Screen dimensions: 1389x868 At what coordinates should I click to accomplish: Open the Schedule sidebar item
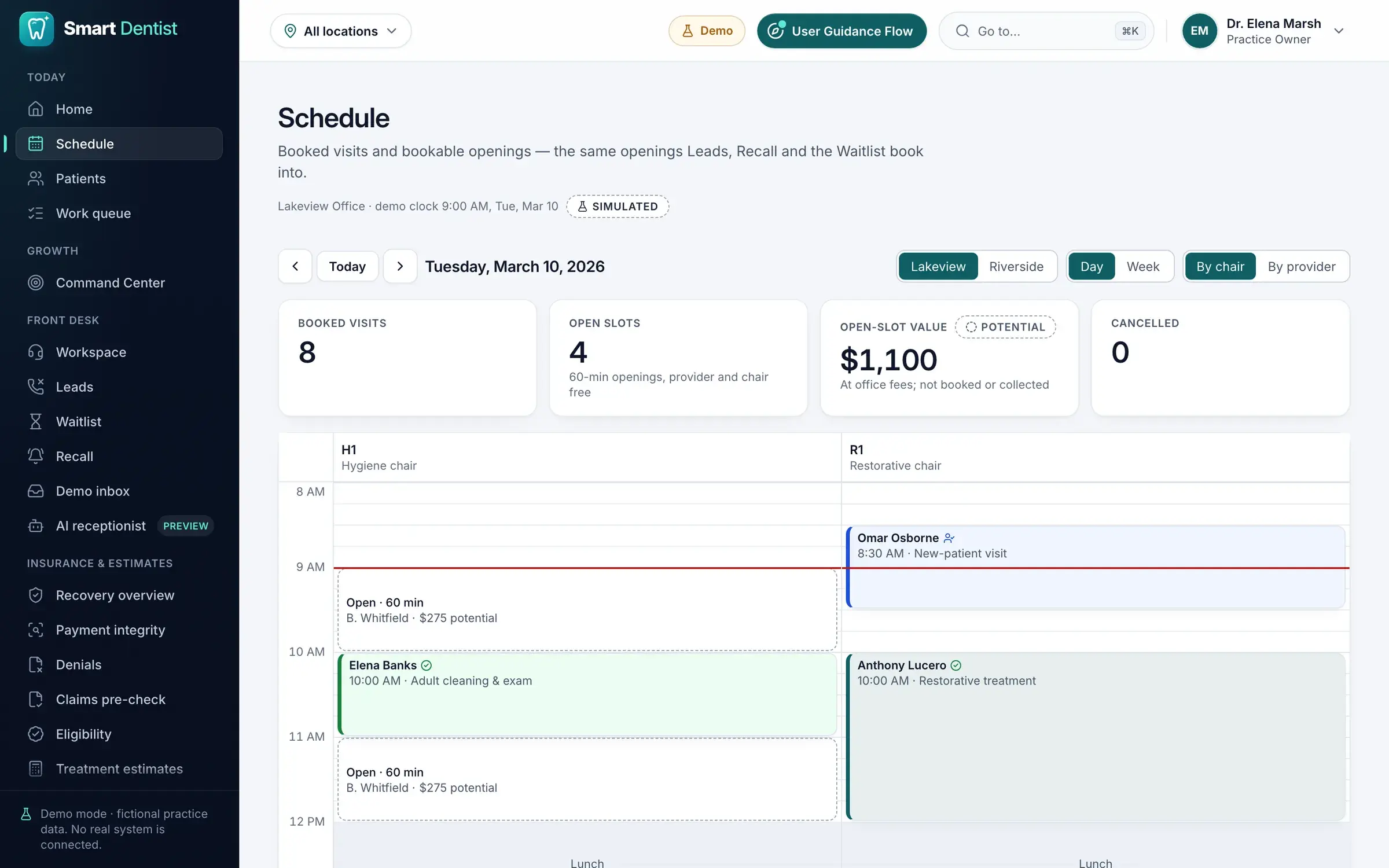point(119,144)
